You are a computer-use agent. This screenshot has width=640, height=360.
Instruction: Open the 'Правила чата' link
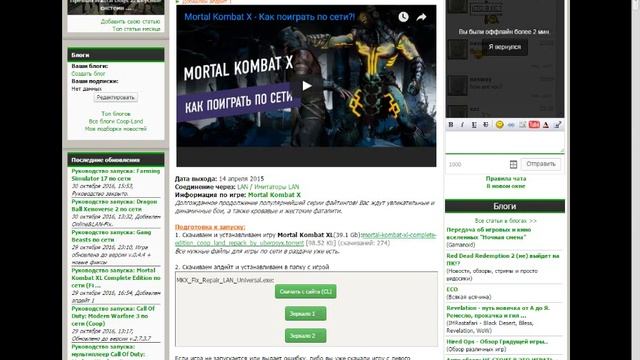click(x=506, y=178)
